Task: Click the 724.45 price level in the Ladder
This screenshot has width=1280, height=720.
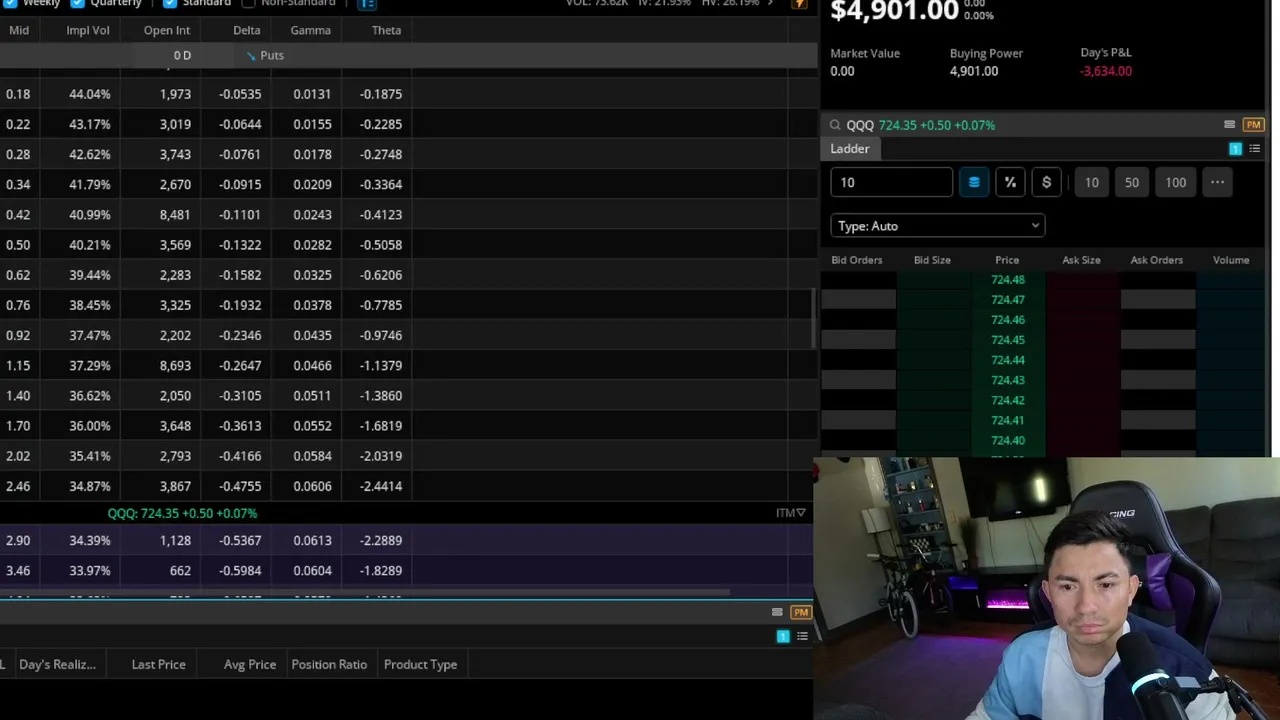Action: 1008,340
